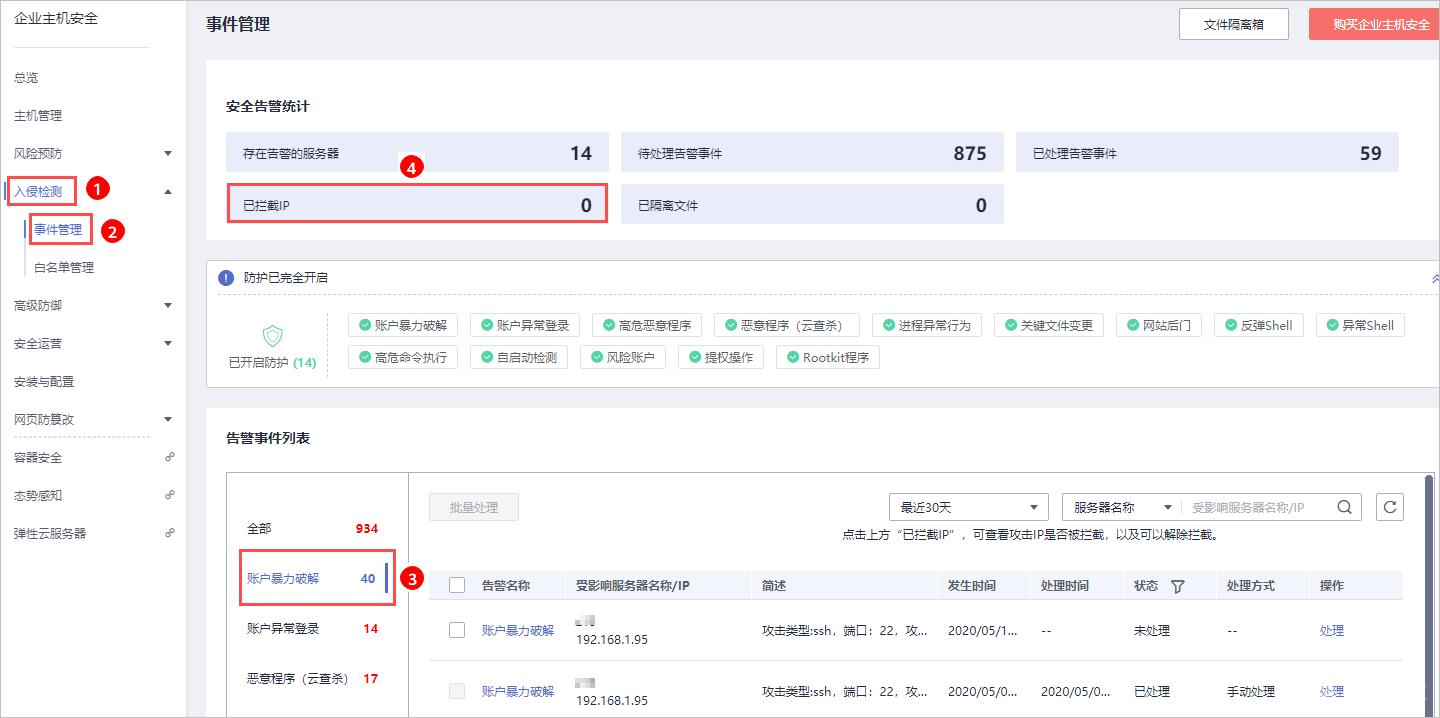The width and height of the screenshot is (1440, 718).
Task: Click the 文件隔离箱 button
Action: click(x=1233, y=24)
